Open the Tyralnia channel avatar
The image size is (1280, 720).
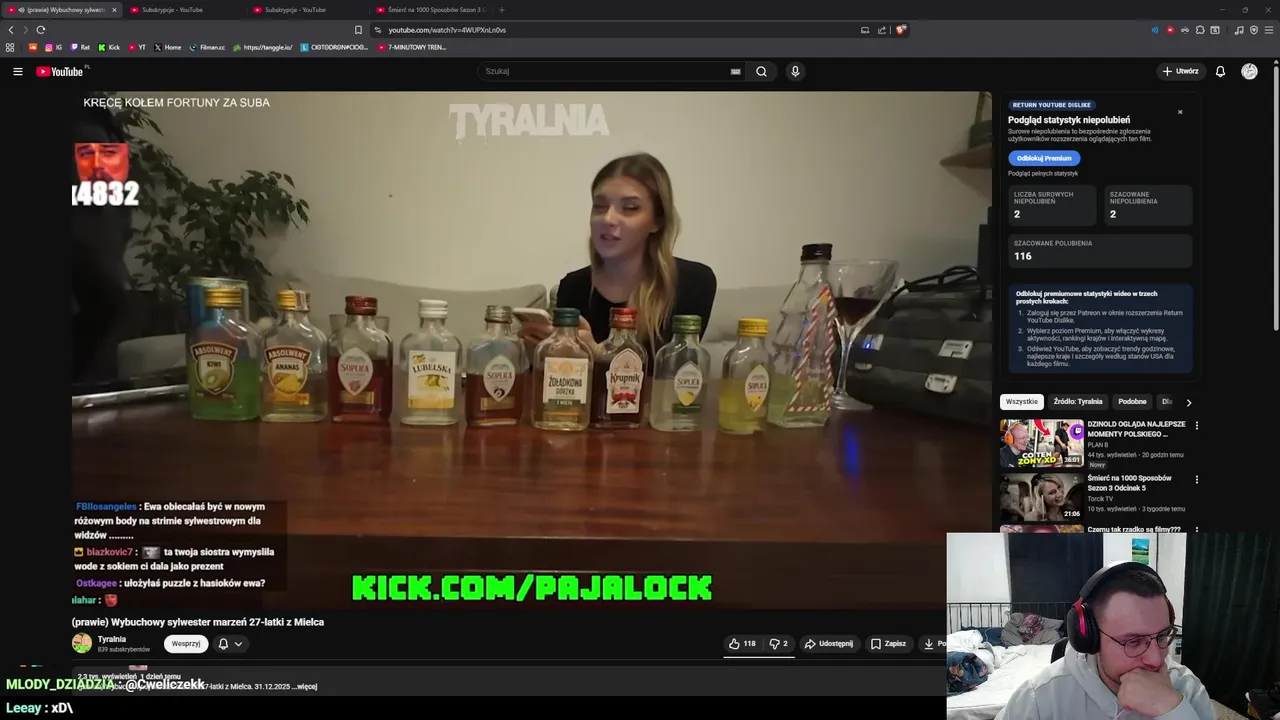82,644
